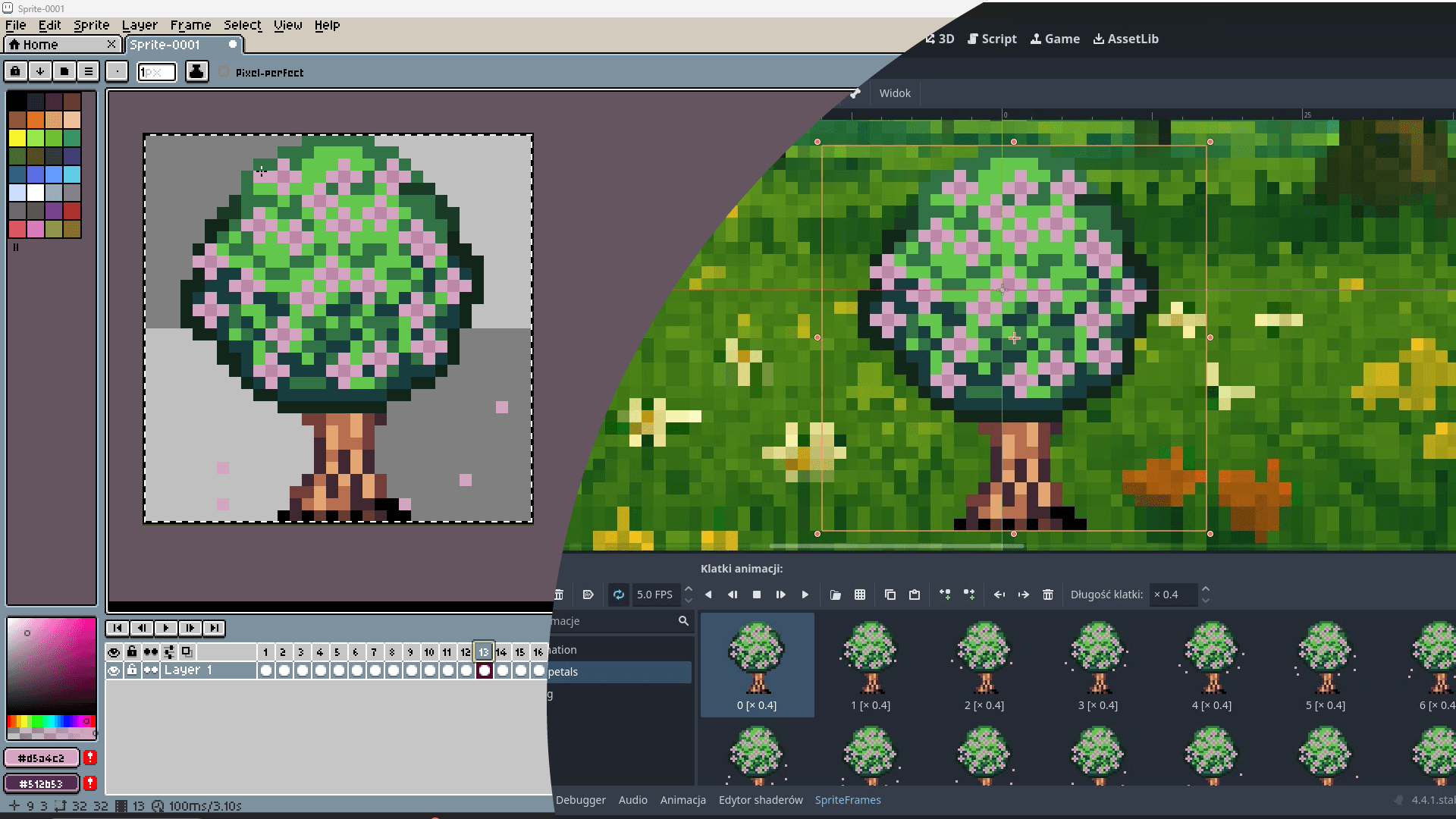1456x819 pixels.
Task: Pick the yellow swatch in the palette
Action: pyautogui.click(x=17, y=138)
